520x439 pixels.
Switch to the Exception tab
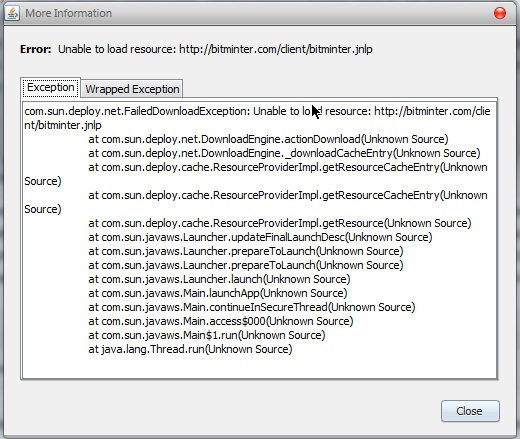click(51, 88)
